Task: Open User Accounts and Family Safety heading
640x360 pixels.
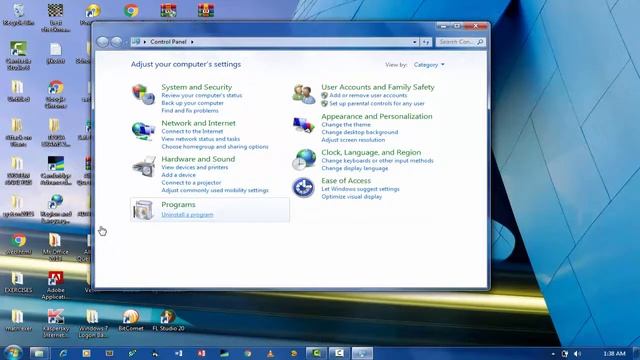Action: pyautogui.click(x=378, y=87)
